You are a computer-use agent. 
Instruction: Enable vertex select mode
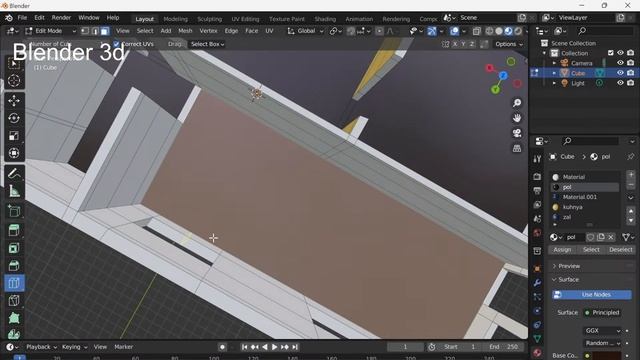tap(85, 31)
